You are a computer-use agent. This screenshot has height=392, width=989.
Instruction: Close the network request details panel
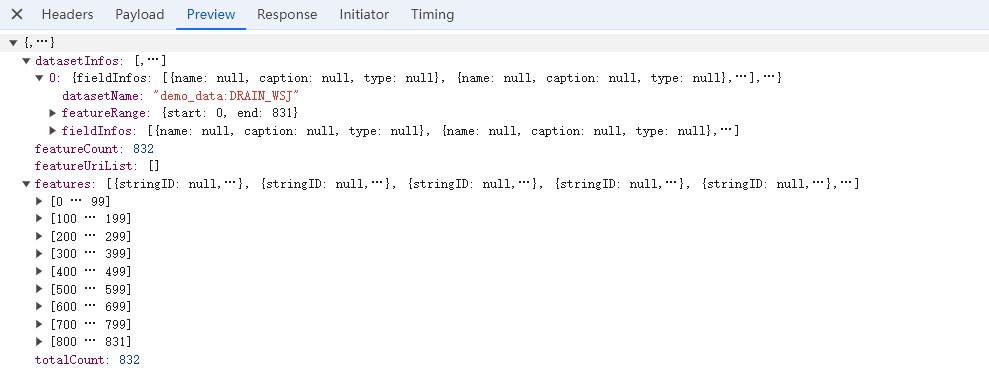pyautogui.click(x=17, y=15)
